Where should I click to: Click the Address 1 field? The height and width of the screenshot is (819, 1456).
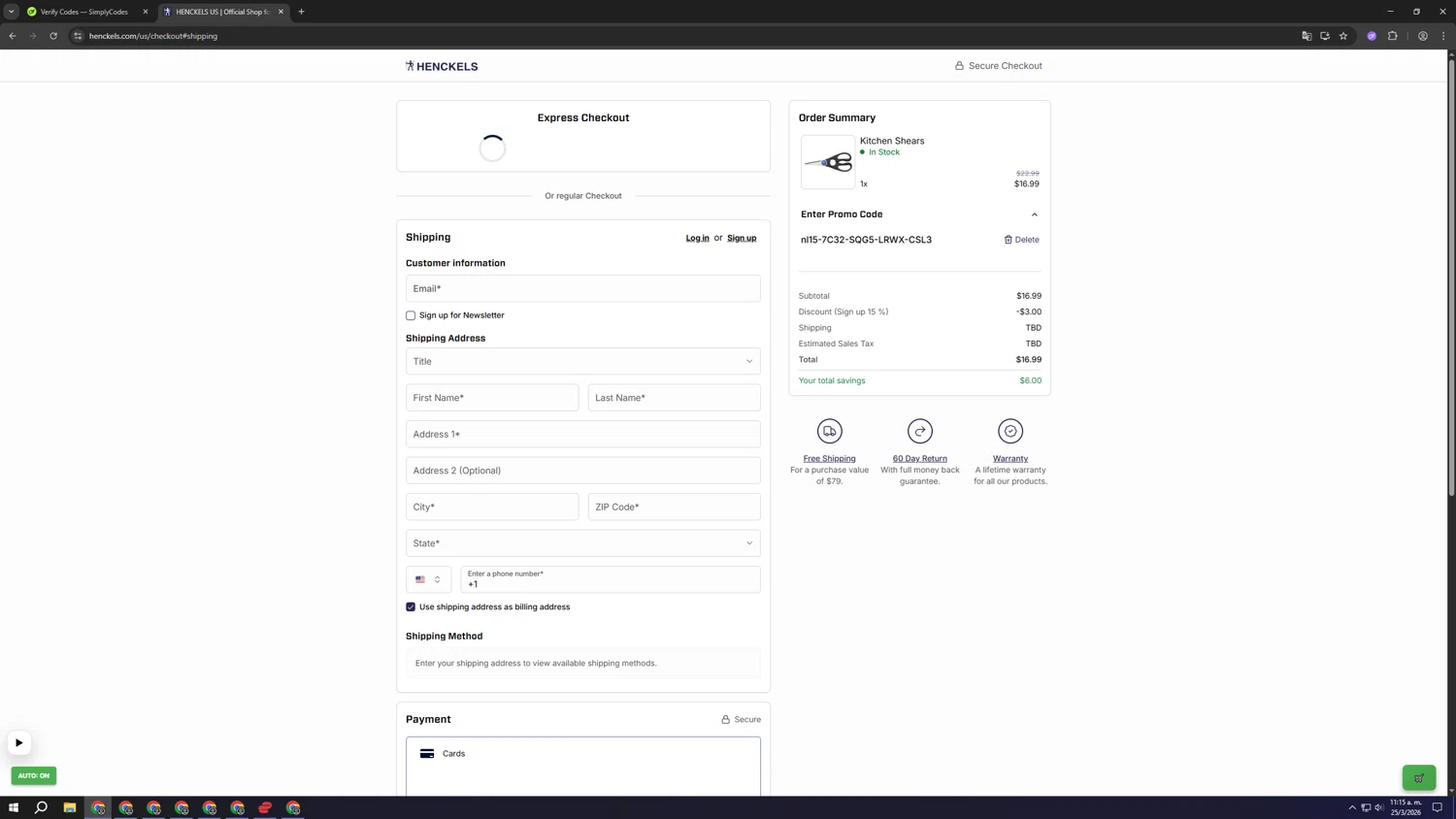coord(583,434)
